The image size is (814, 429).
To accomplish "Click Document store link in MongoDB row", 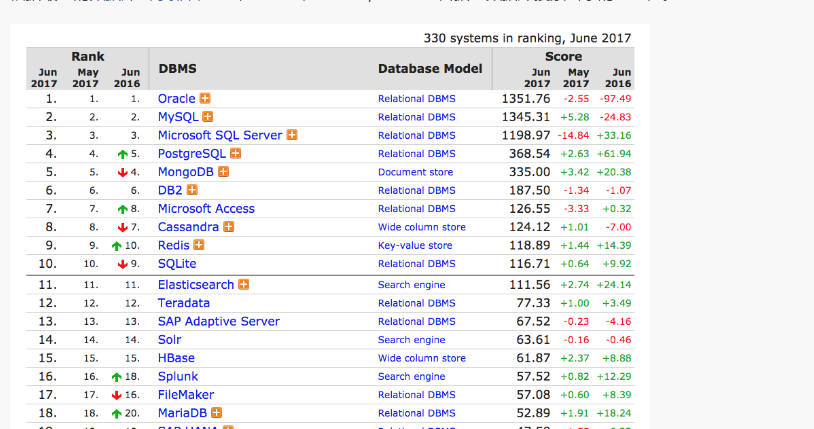I will [x=415, y=172].
